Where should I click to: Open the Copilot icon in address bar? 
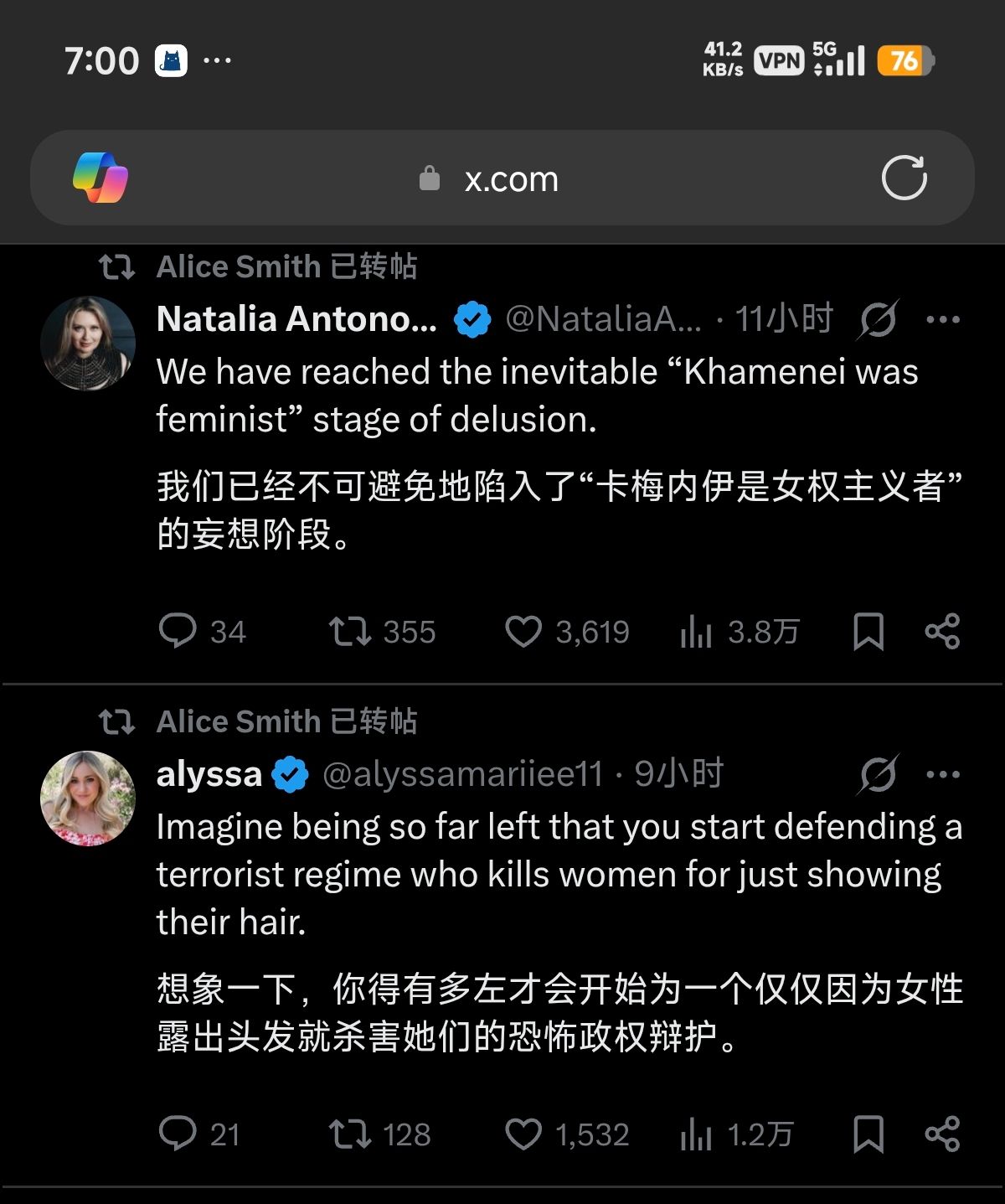(100, 178)
